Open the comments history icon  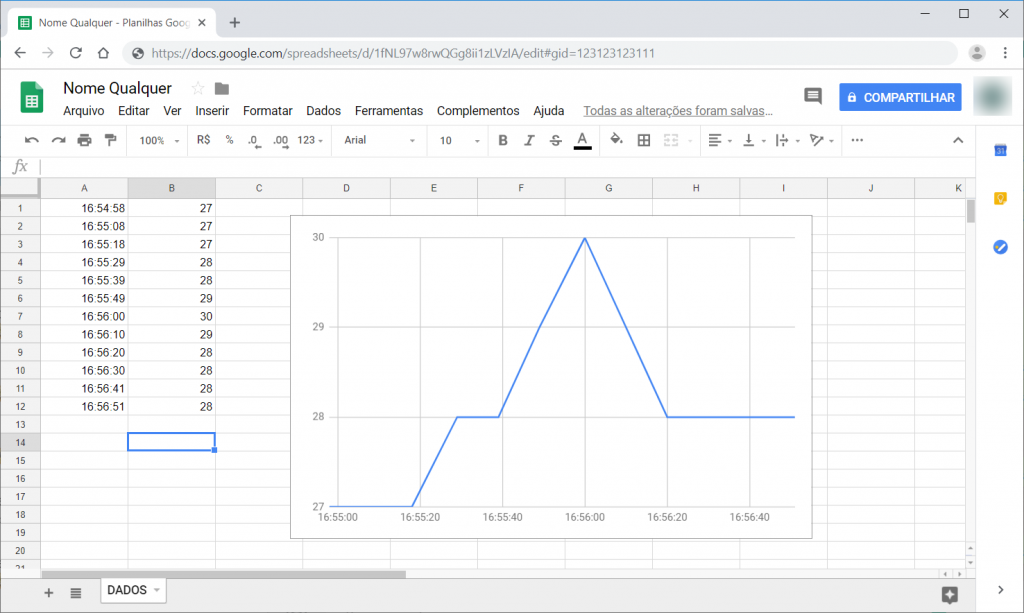pyautogui.click(x=812, y=97)
